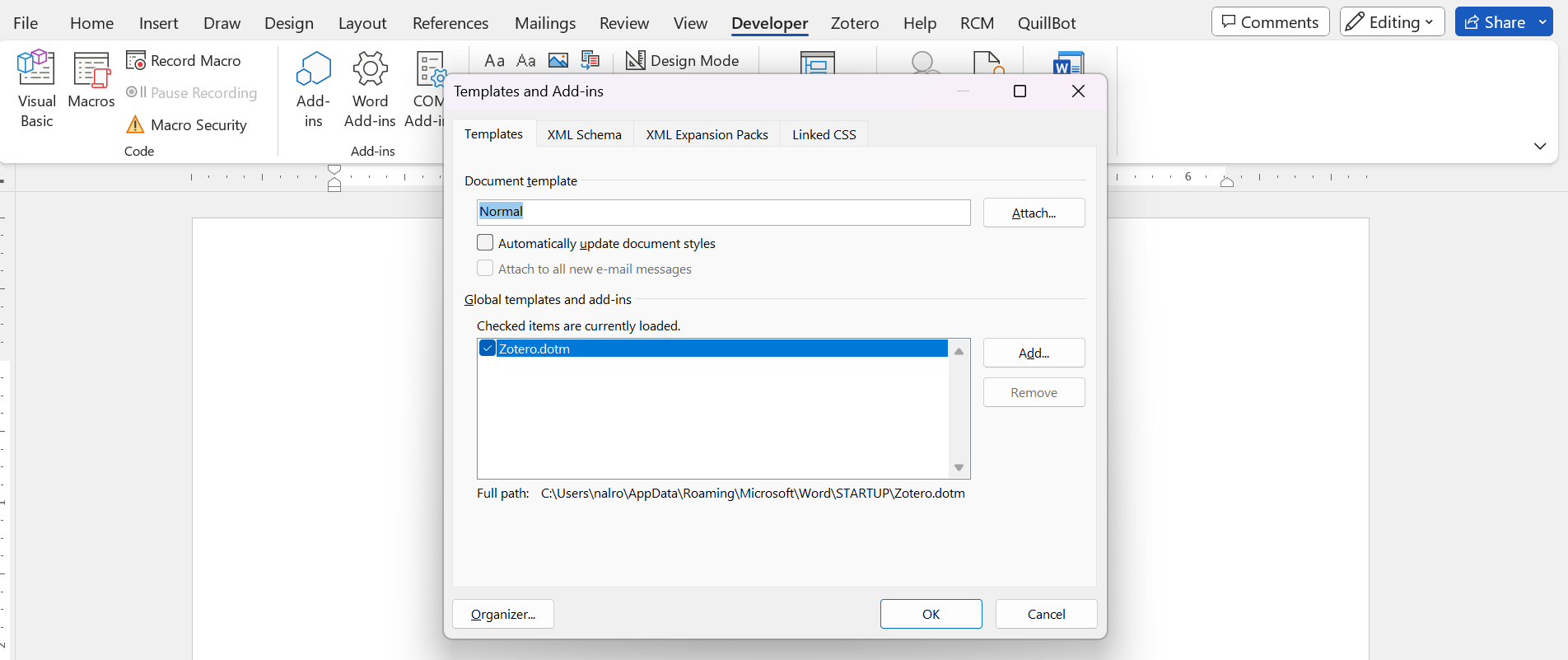
Task: Open the Design ribbon tab
Action: 289,23
